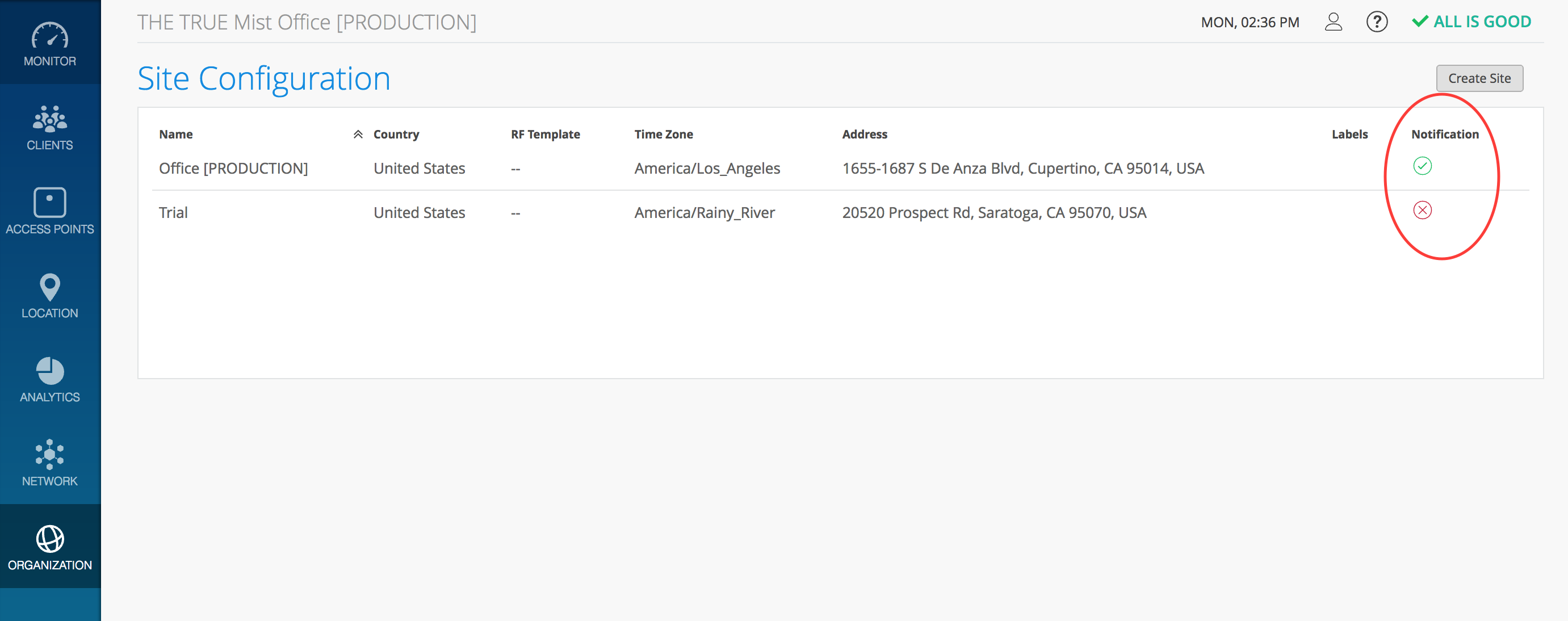Click the Create Site button
1568x621 pixels.
coord(1479,78)
